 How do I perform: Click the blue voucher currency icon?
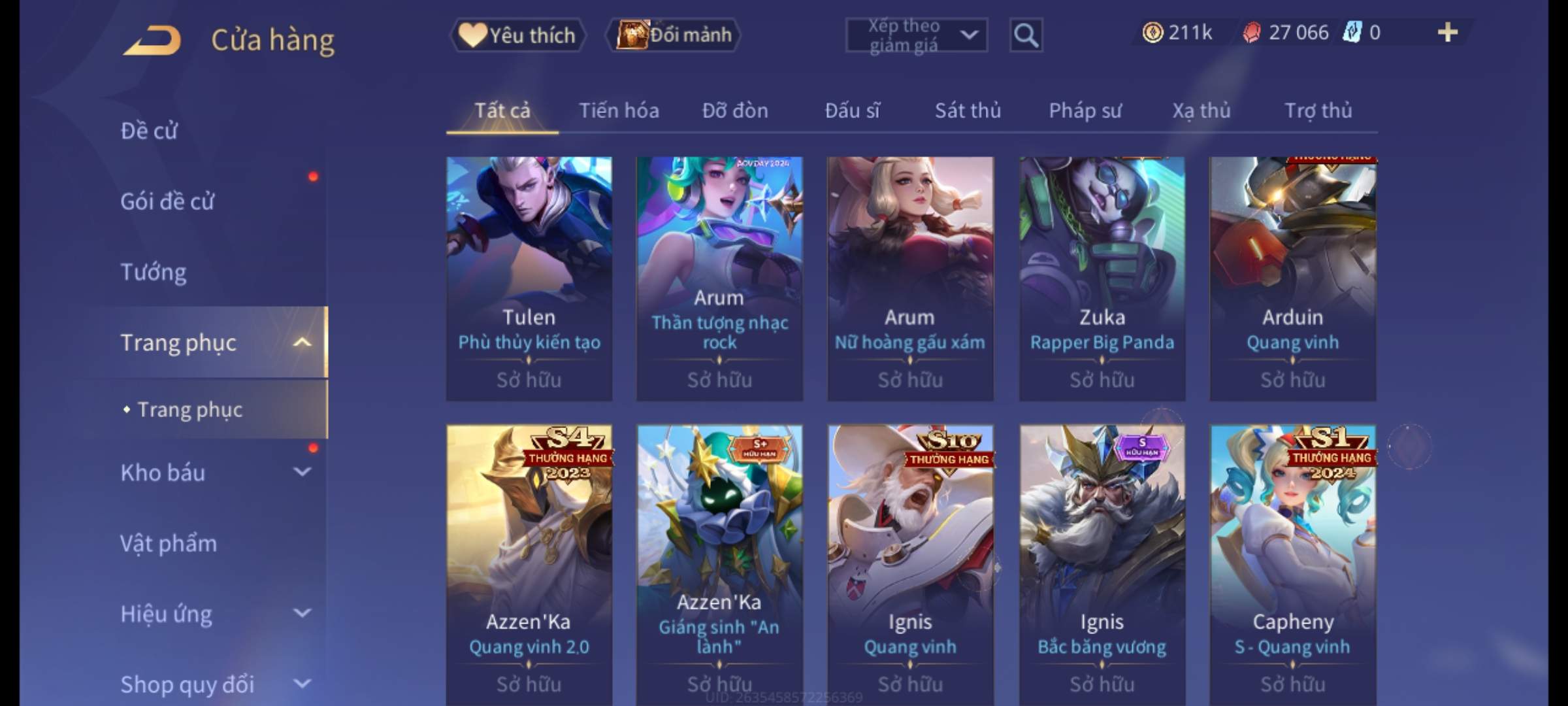click(x=1352, y=32)
